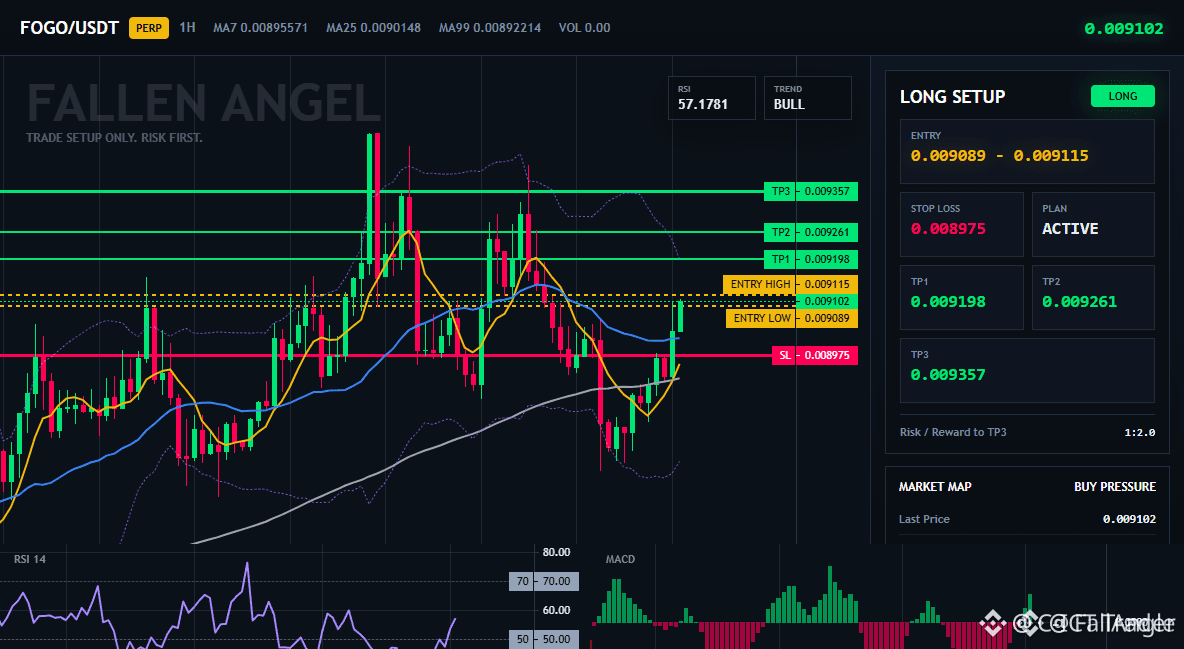The width and height of the screenshot is (1184, 649).
Task: Click the MARKET MAP heading
Action: point(935,487)
